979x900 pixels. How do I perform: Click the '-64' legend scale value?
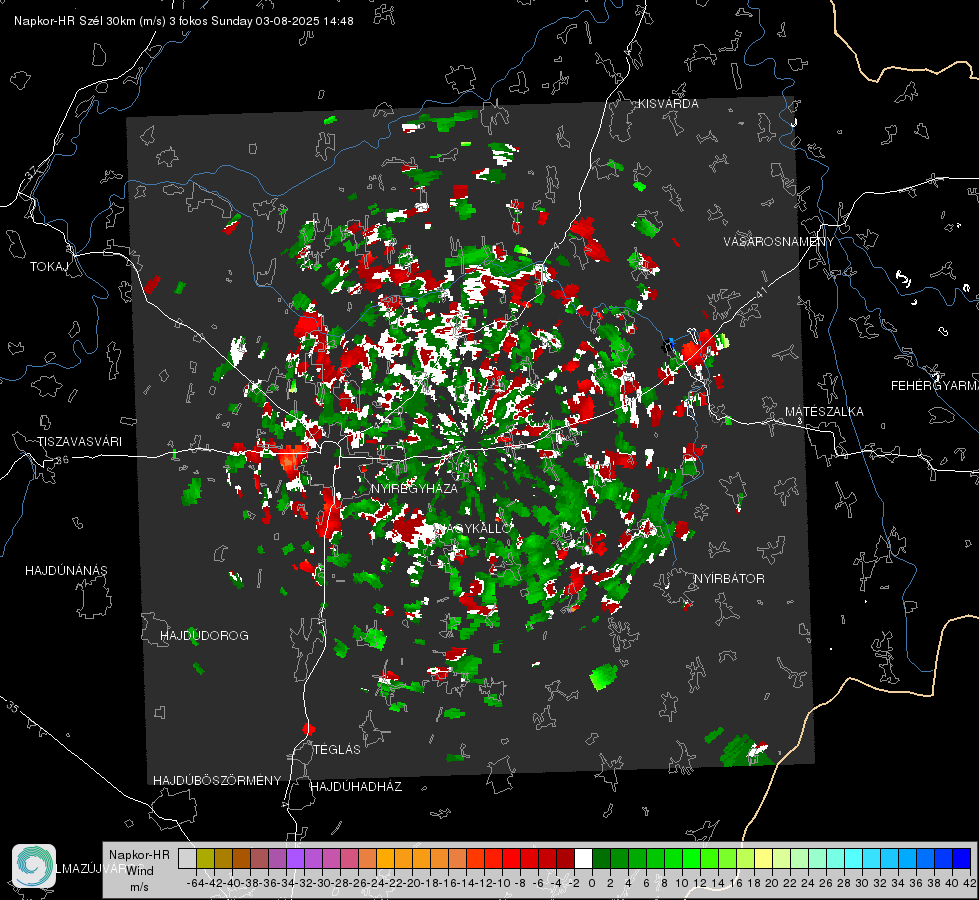click(196, 883)
